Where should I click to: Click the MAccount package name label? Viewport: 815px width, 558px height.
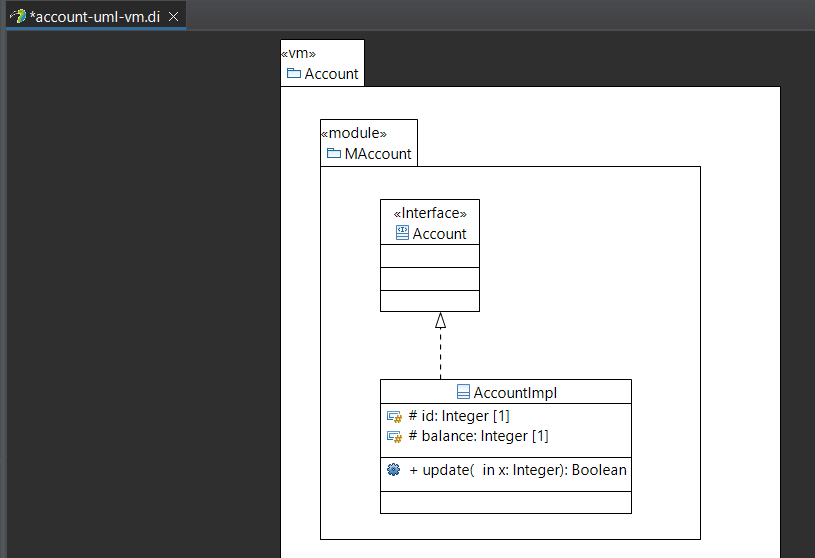(378, 154)
